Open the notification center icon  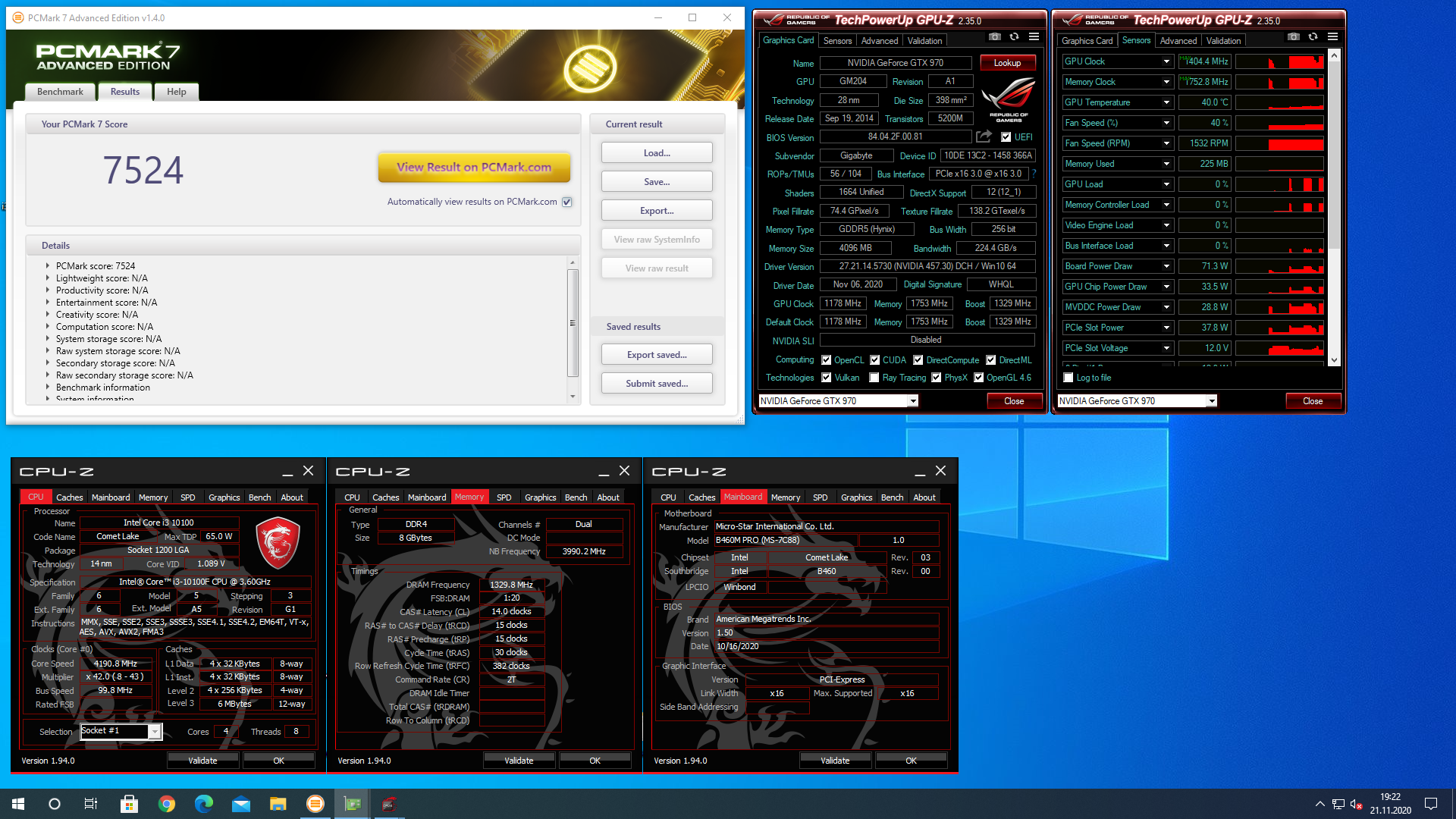1431,804
